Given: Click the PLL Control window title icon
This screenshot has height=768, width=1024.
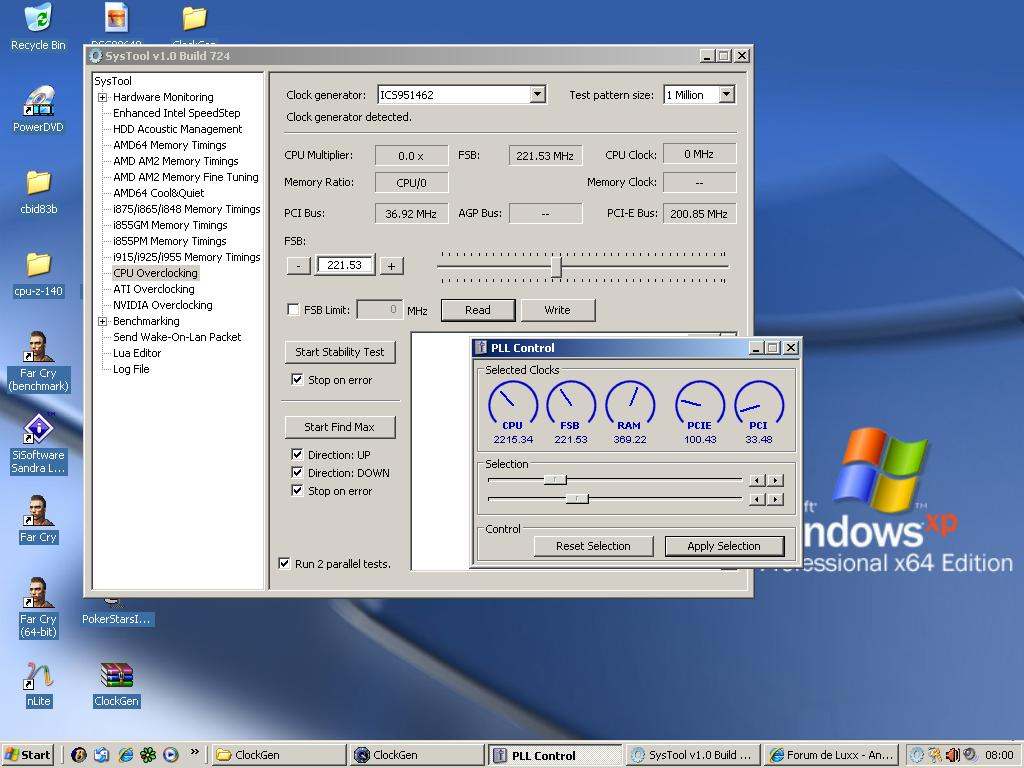Looking at the screenshot, I should coord(481,347).
